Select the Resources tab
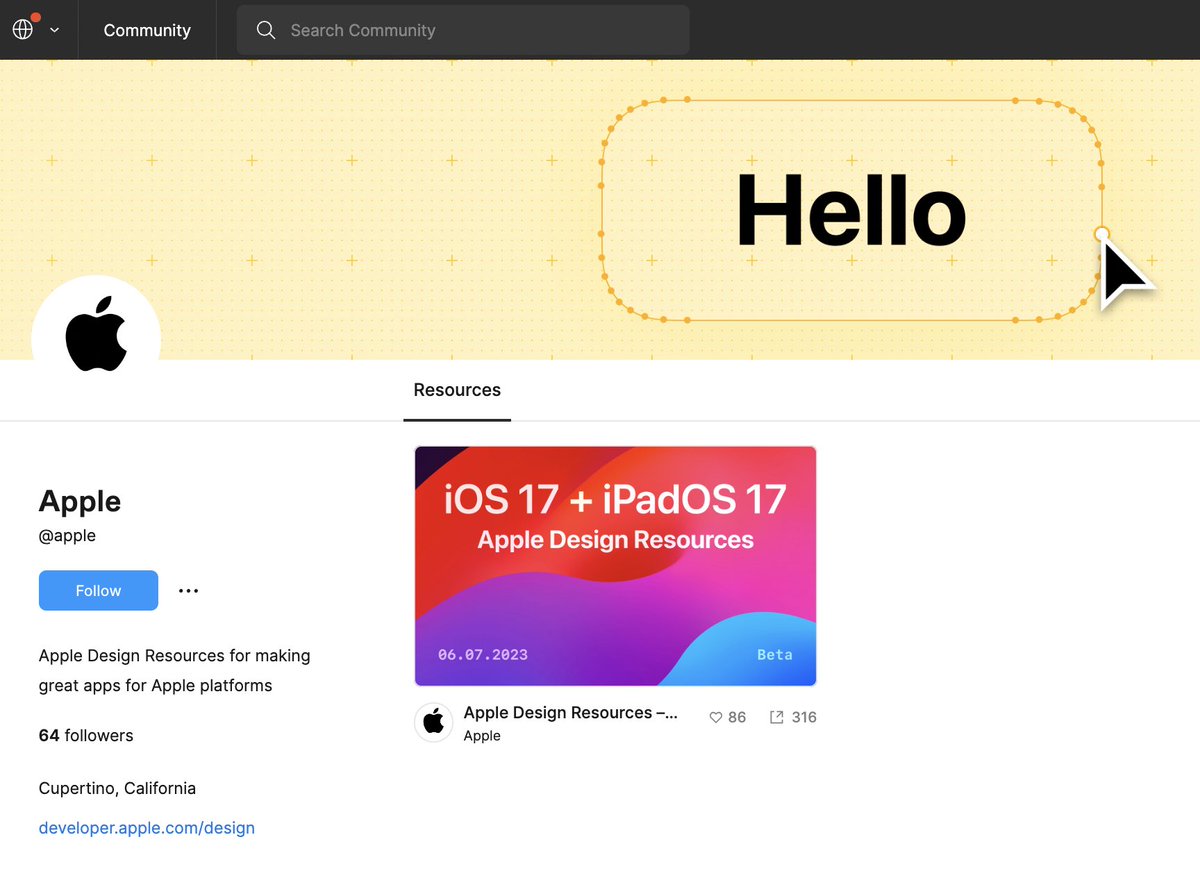 (457, 390)
